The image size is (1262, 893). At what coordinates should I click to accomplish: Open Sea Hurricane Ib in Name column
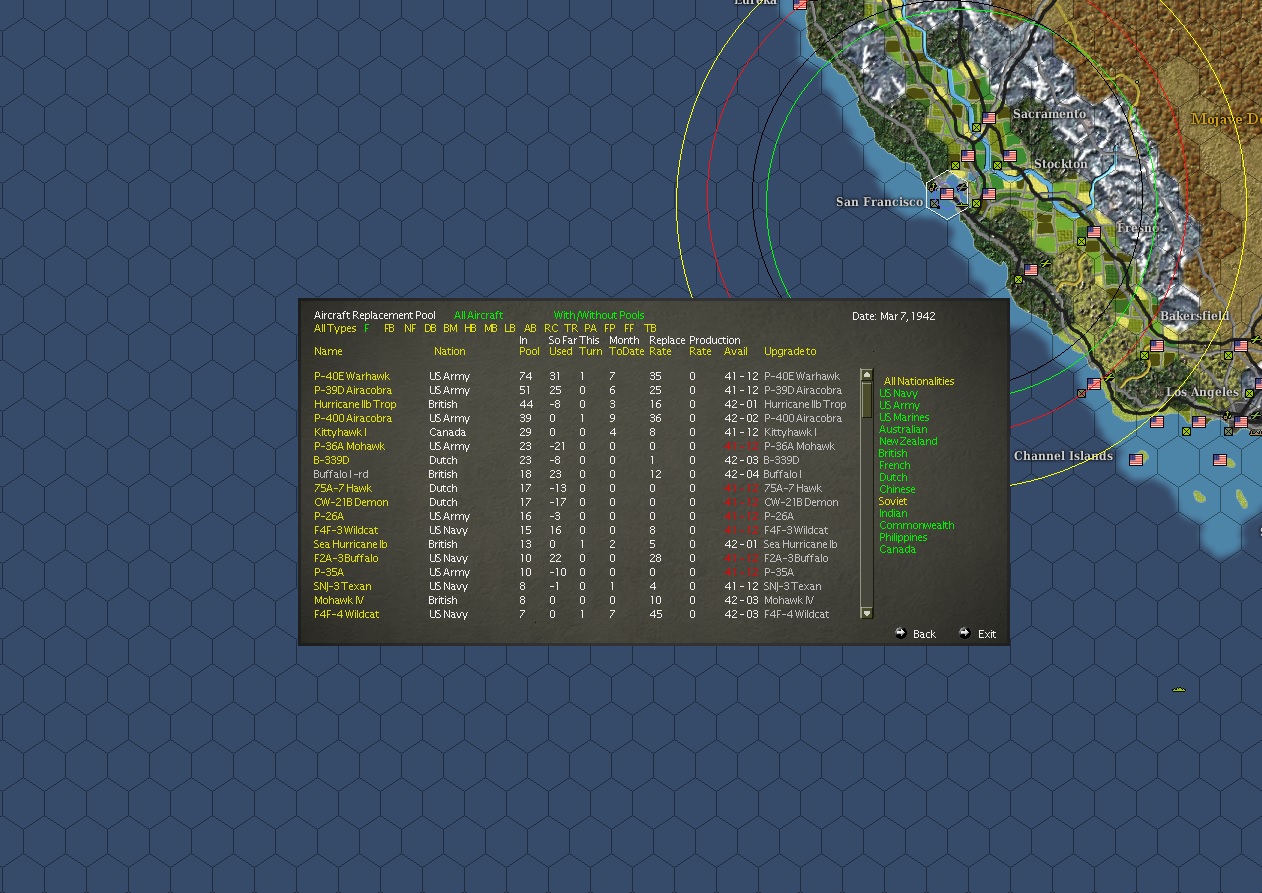point(350,544)
